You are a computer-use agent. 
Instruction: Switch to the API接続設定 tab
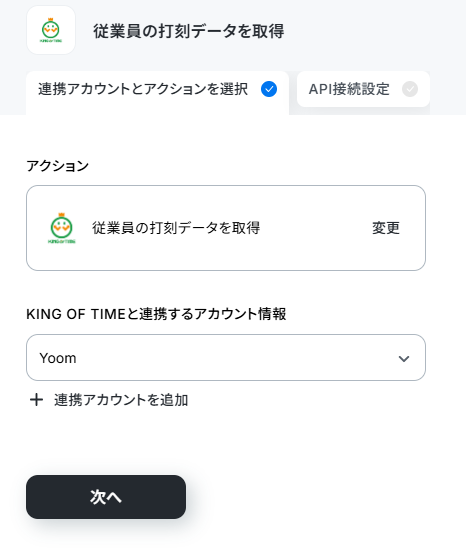pos(363,89)
